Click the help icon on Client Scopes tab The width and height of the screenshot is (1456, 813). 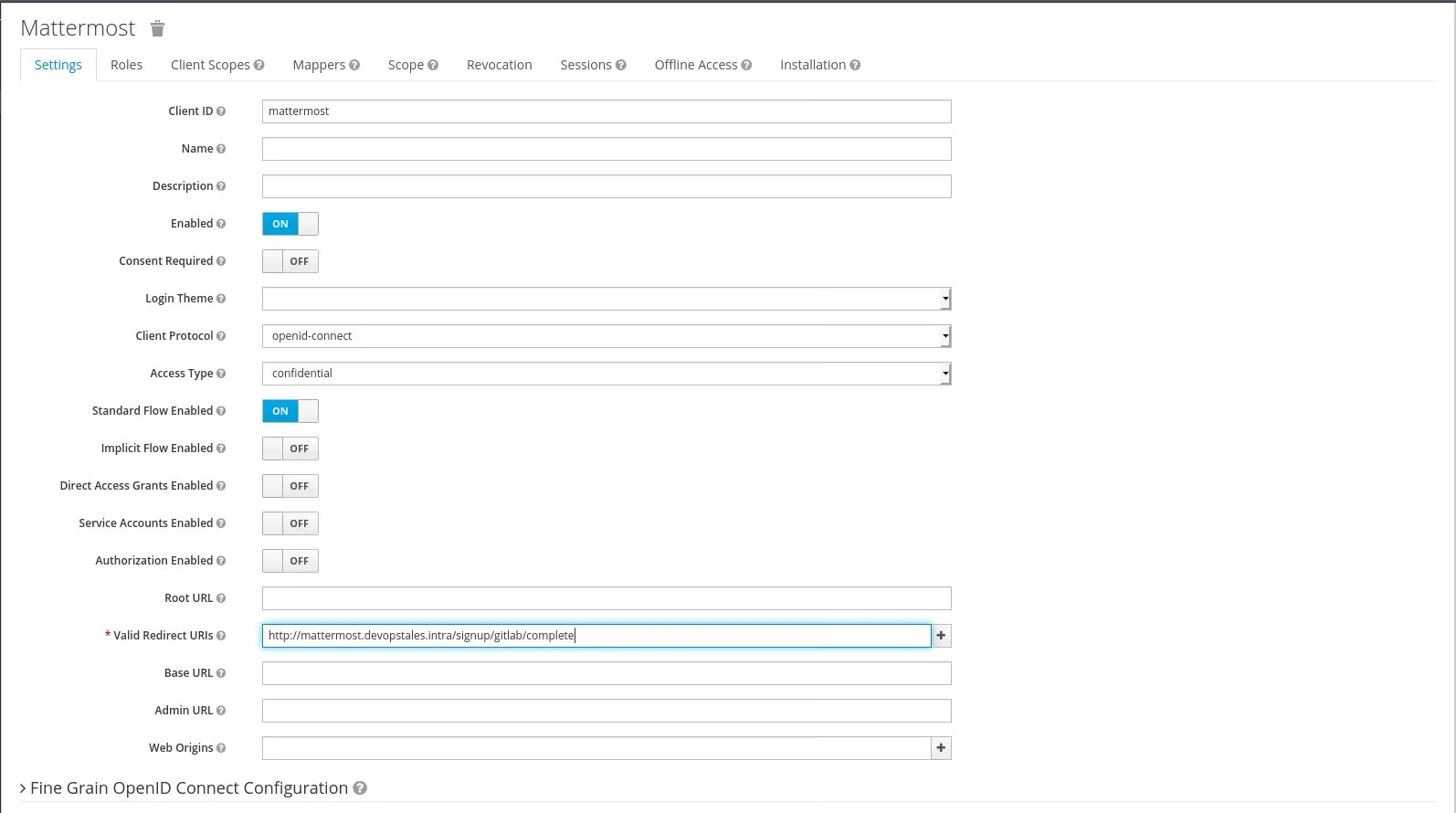point(259,66)
